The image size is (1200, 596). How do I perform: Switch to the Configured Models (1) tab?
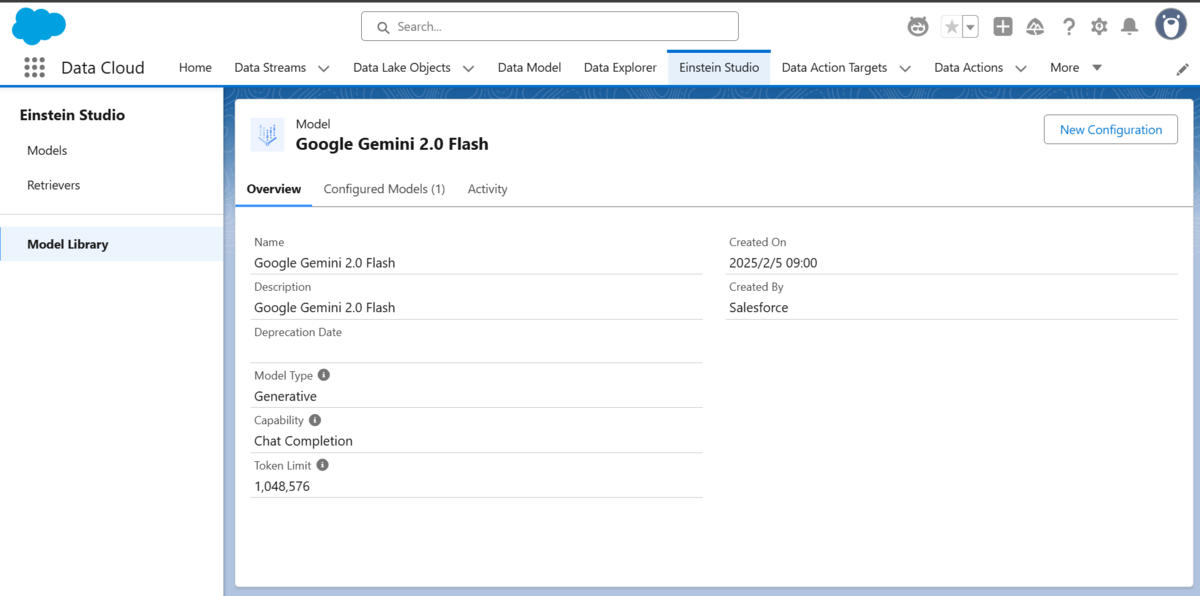click(384, 189)
